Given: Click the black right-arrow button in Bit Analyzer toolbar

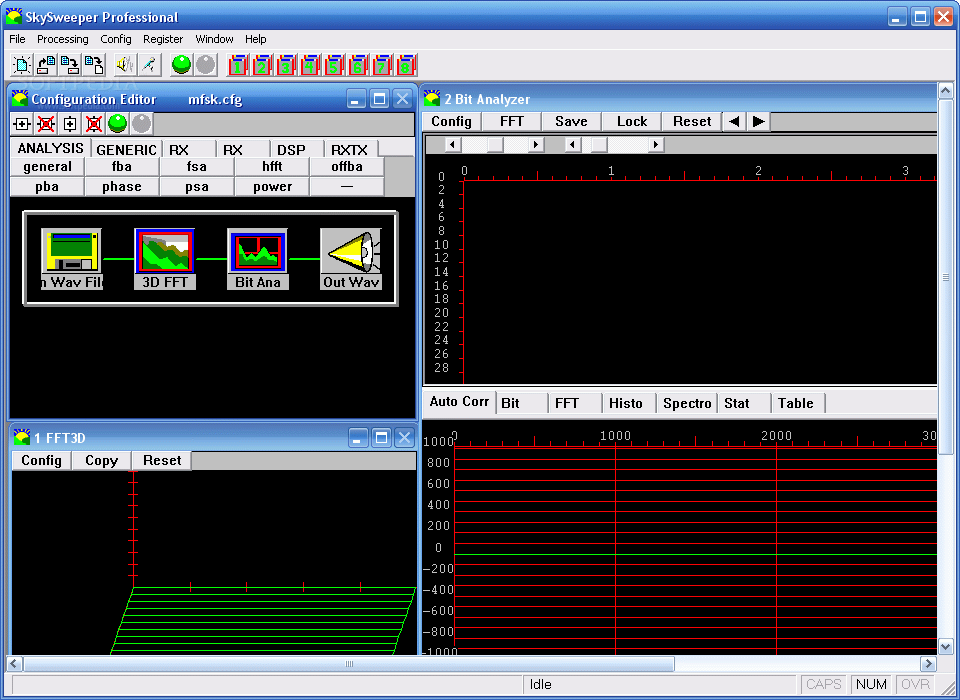Looking at the screenshot, I should click(x=758, y=121).
